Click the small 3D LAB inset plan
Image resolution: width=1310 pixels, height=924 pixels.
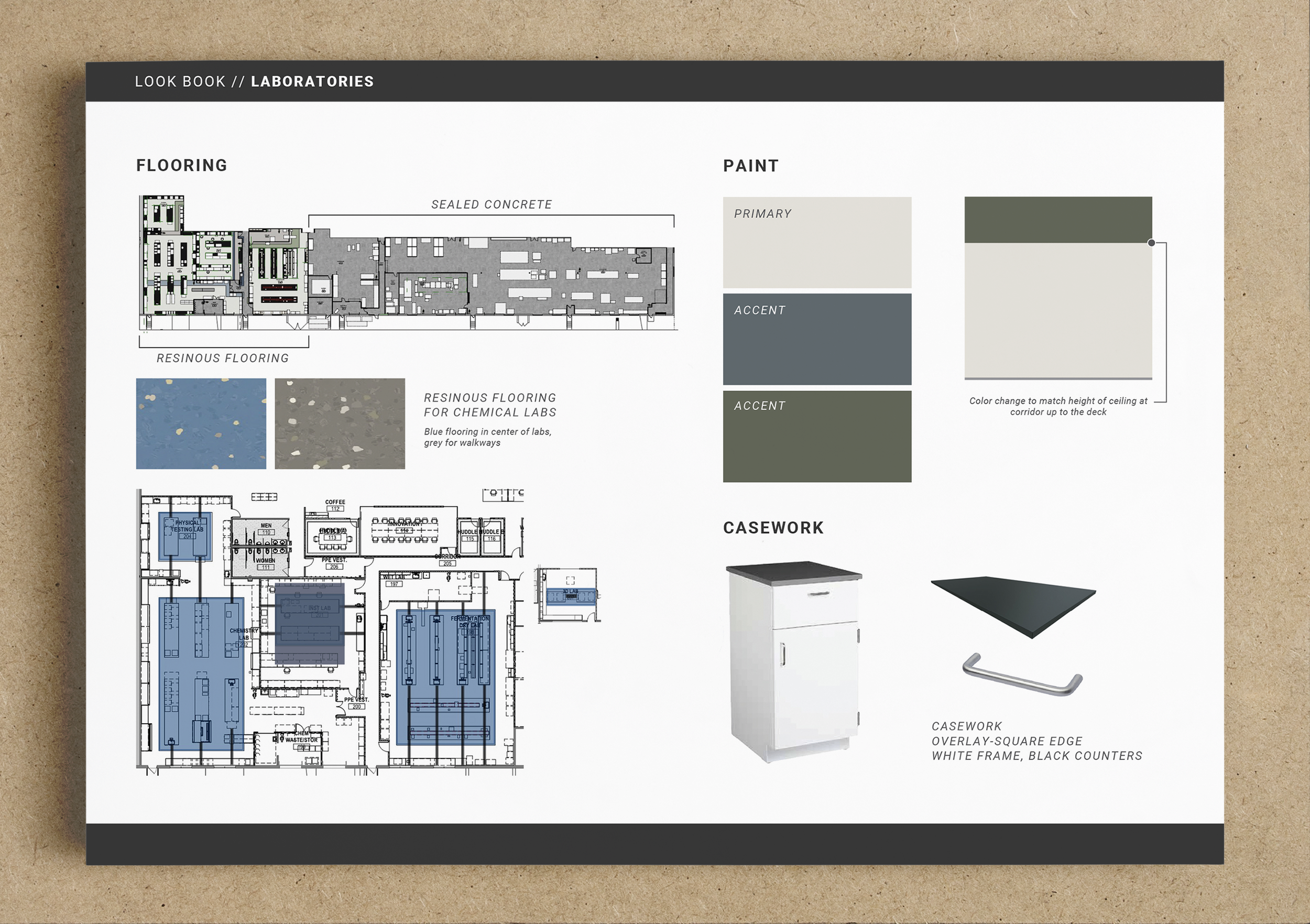point(567,595)
